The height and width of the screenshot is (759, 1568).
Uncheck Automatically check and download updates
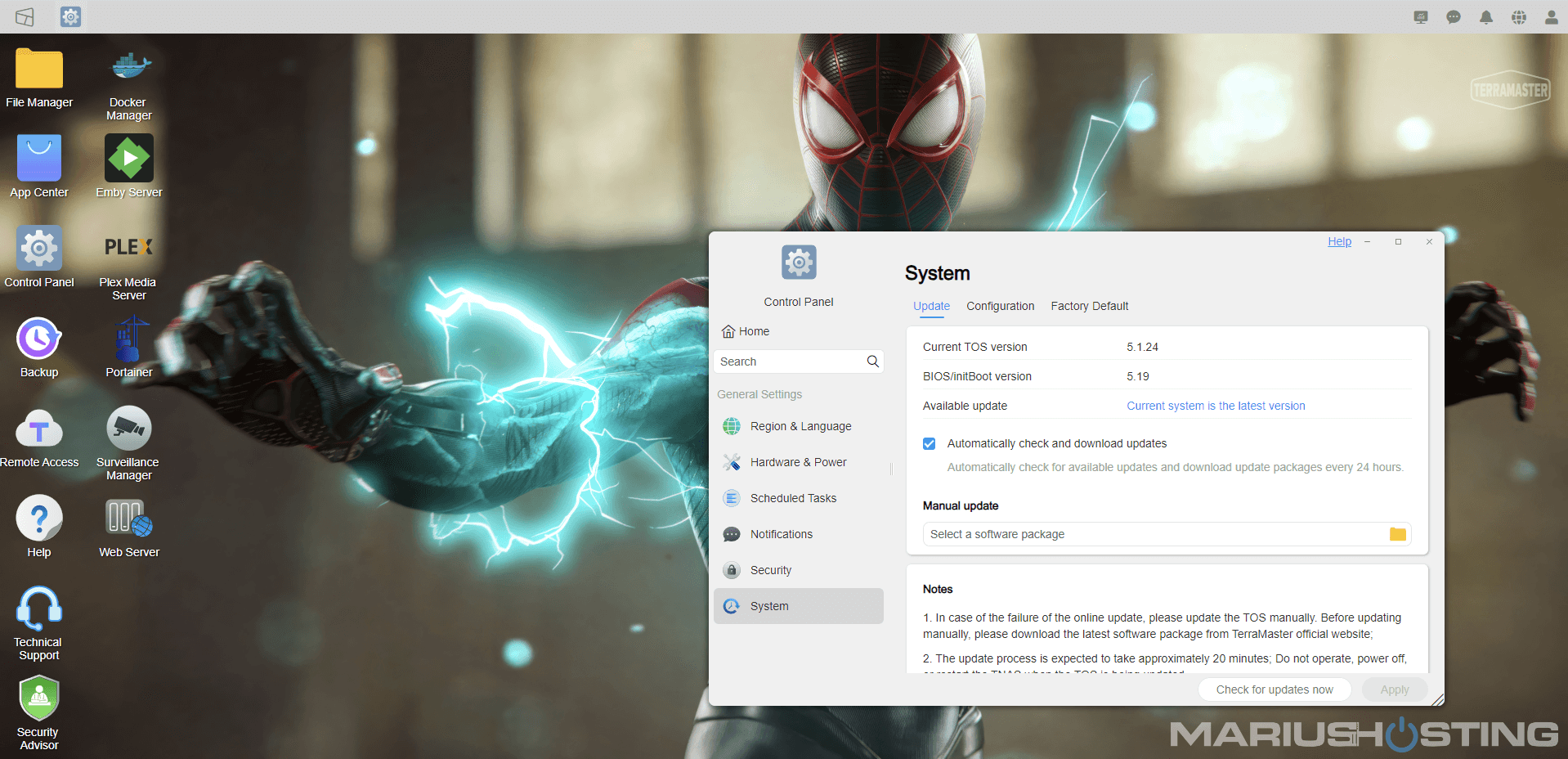pyautogui.click(x=930, y=443)
